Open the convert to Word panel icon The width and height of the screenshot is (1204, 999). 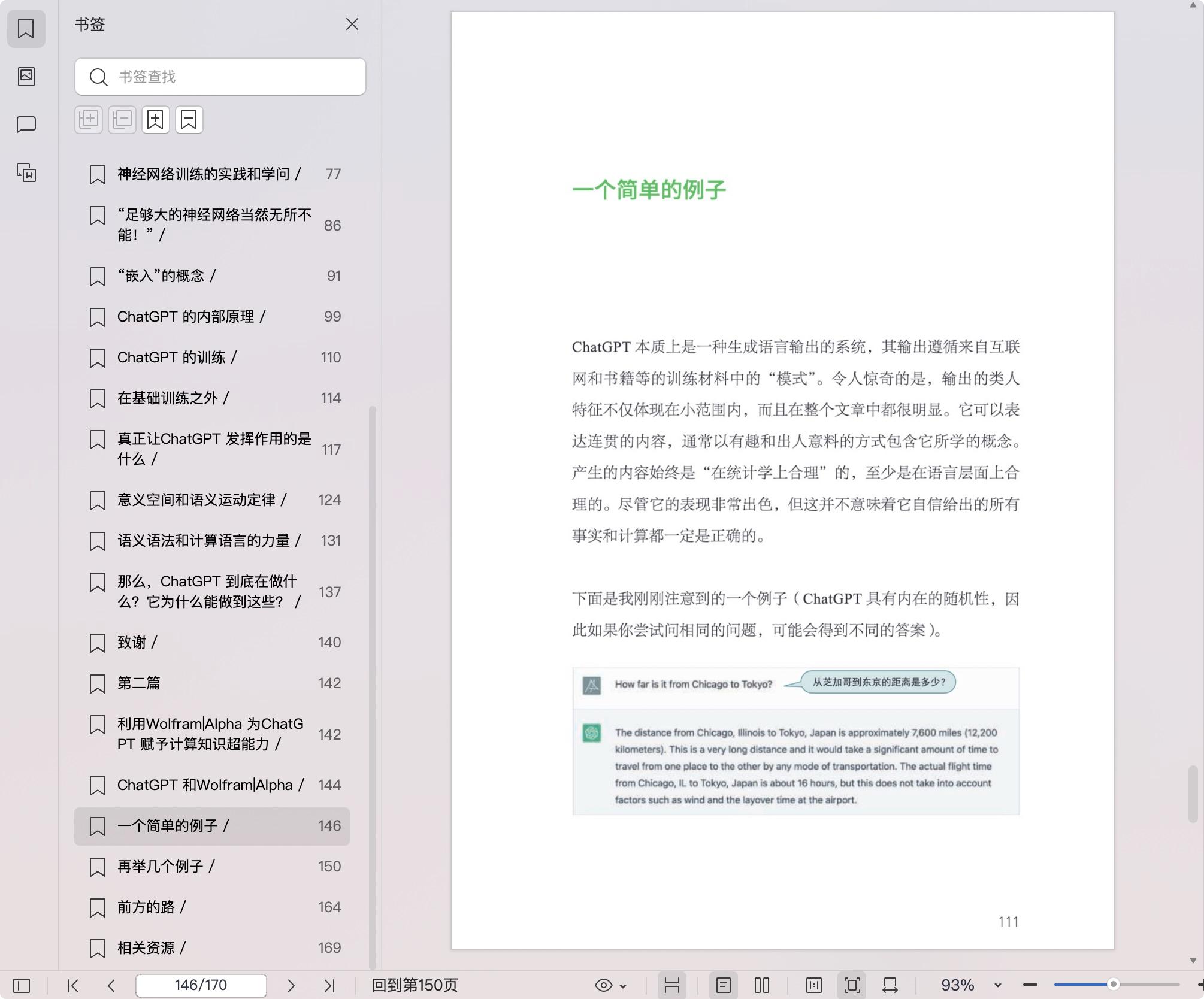click(26, 172)
